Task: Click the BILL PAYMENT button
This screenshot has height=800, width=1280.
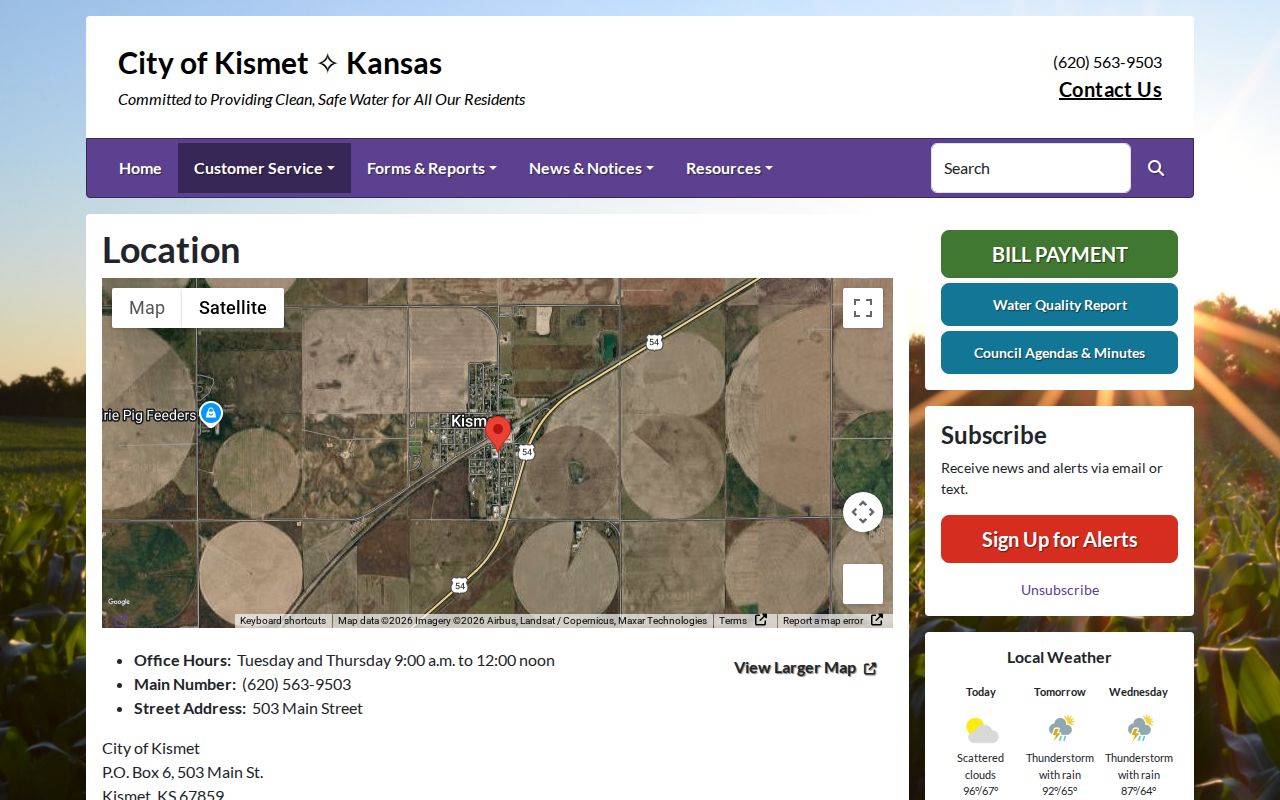Action: [1059, 254]
